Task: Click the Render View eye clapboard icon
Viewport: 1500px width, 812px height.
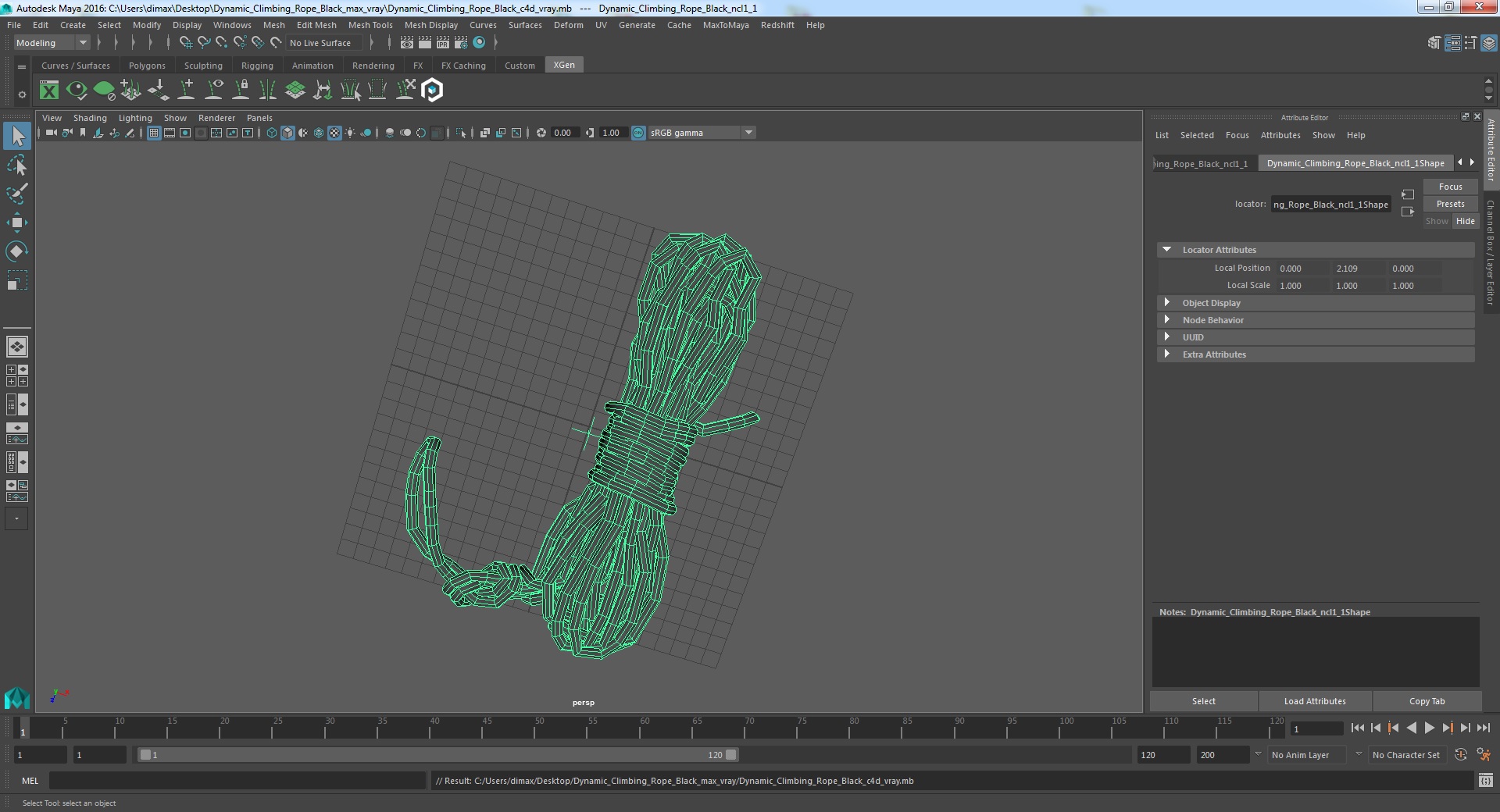Action: point(407,43)
